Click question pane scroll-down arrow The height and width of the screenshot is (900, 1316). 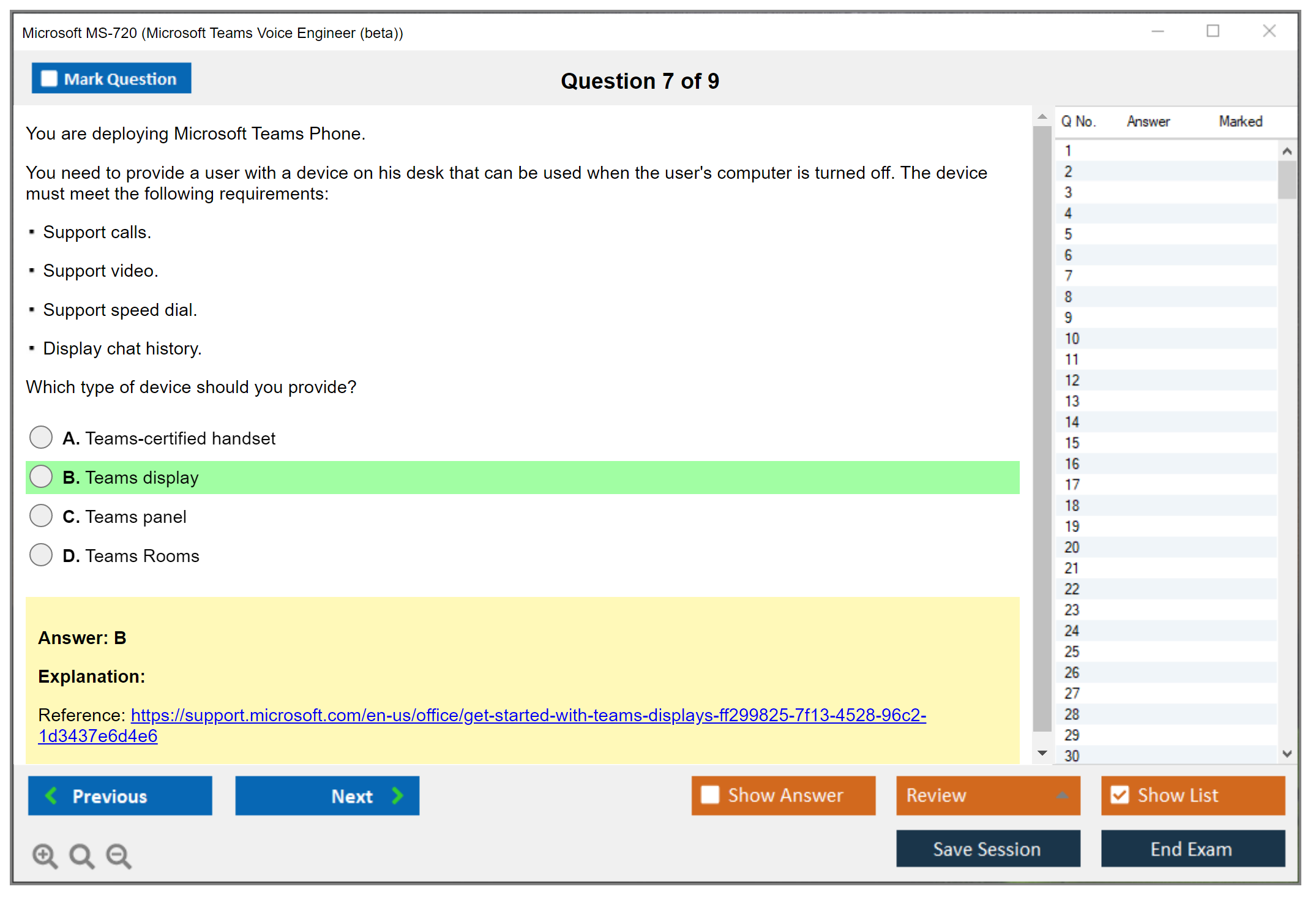coord(1042,753)
